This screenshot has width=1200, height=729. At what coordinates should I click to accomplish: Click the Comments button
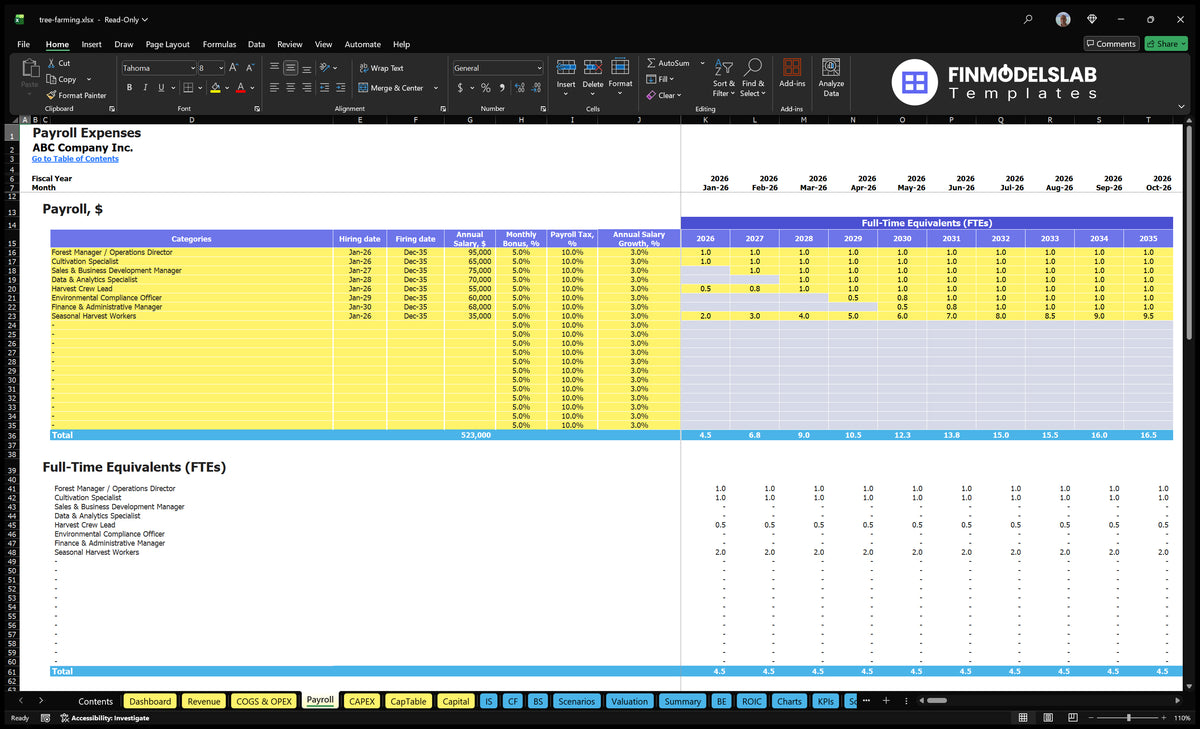pos(1111,44)
